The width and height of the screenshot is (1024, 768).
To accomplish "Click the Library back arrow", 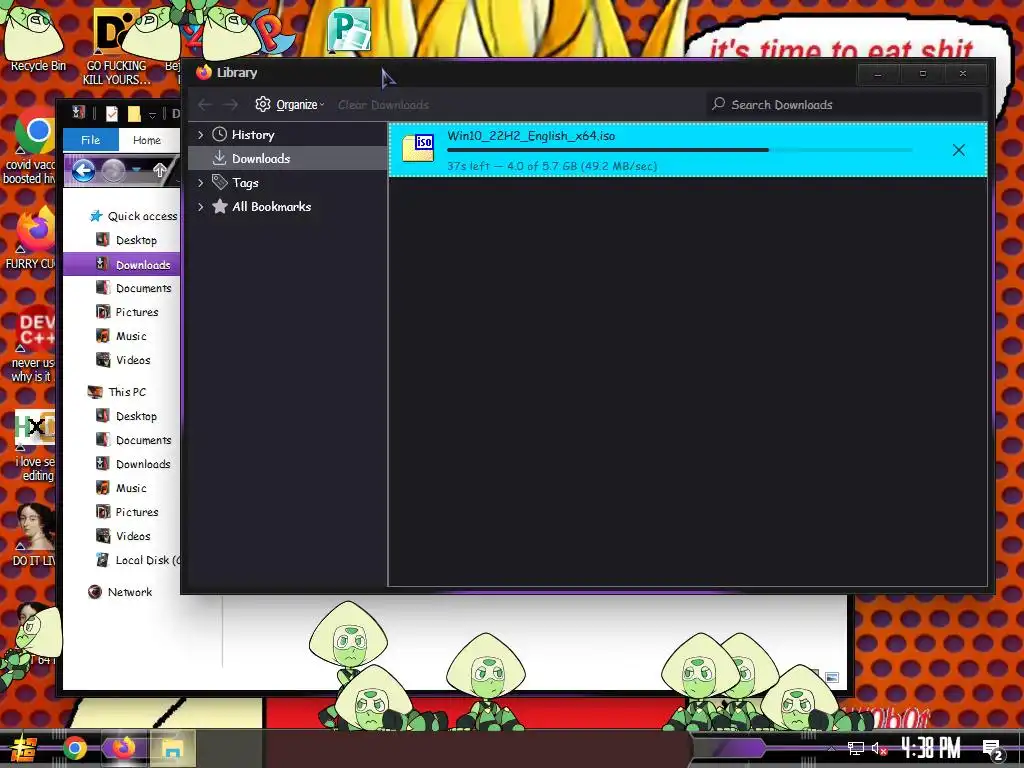I will click(205, 104).
